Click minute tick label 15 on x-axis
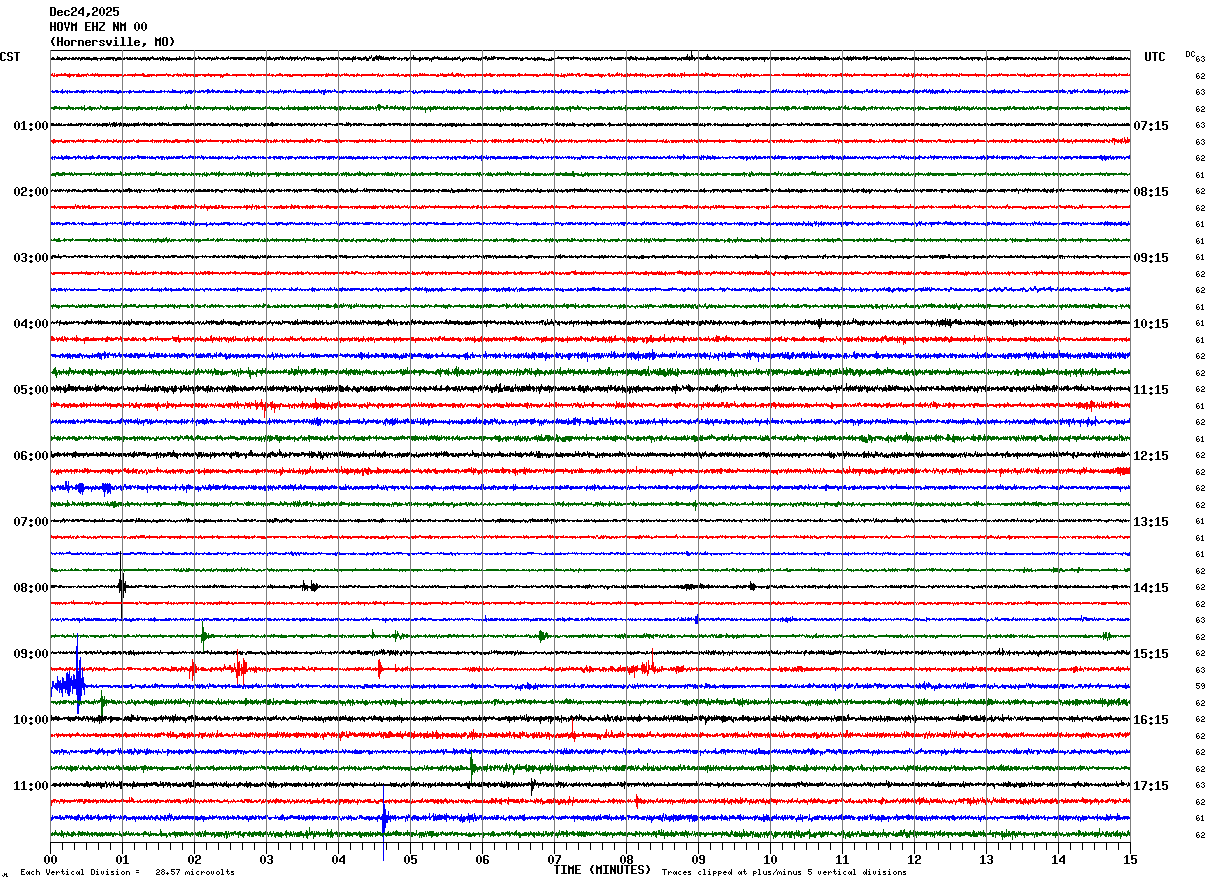This screenshot has width=1210, height=886. click(x=1130, y=859)
